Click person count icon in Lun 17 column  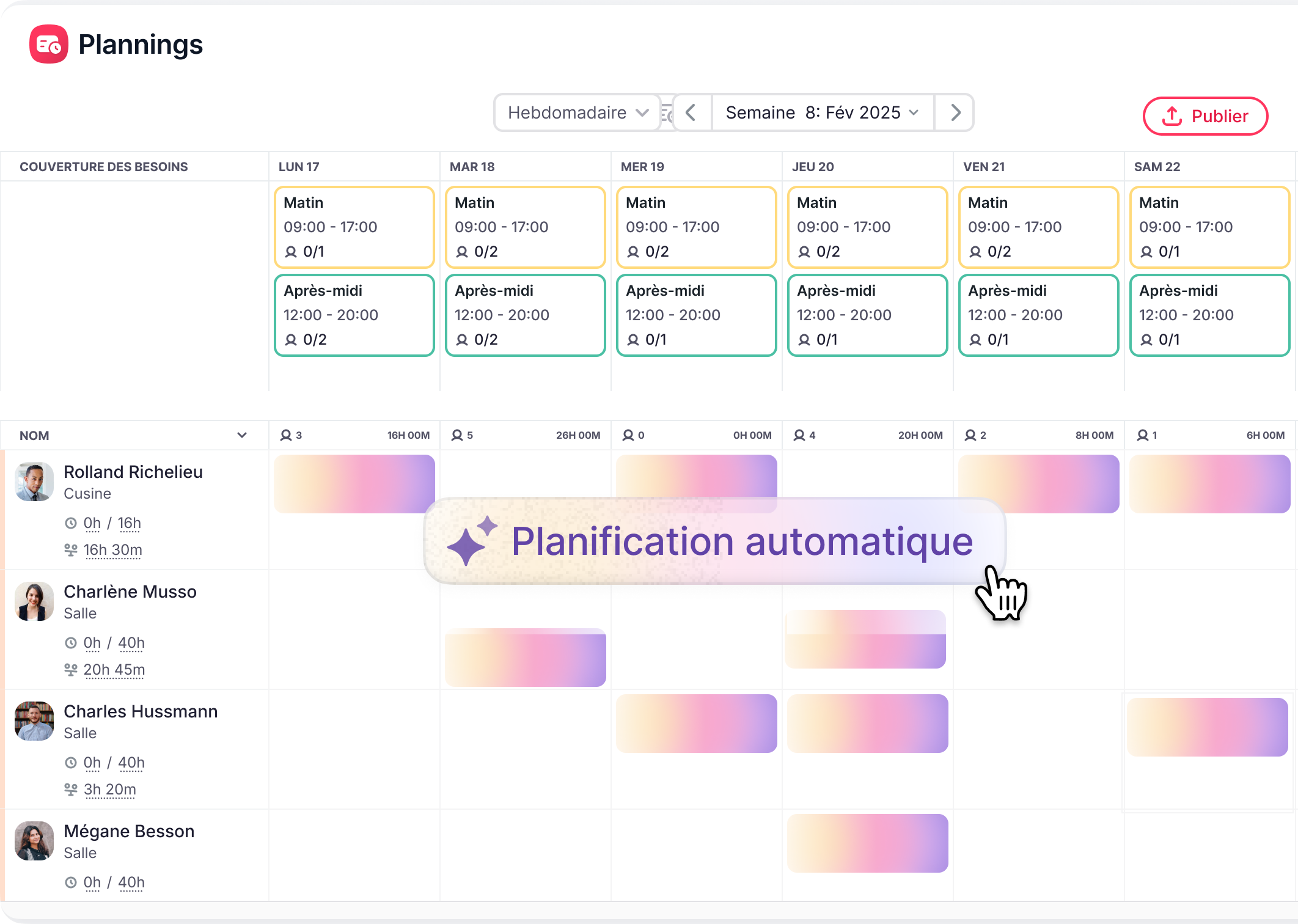[x=285, y=435]
